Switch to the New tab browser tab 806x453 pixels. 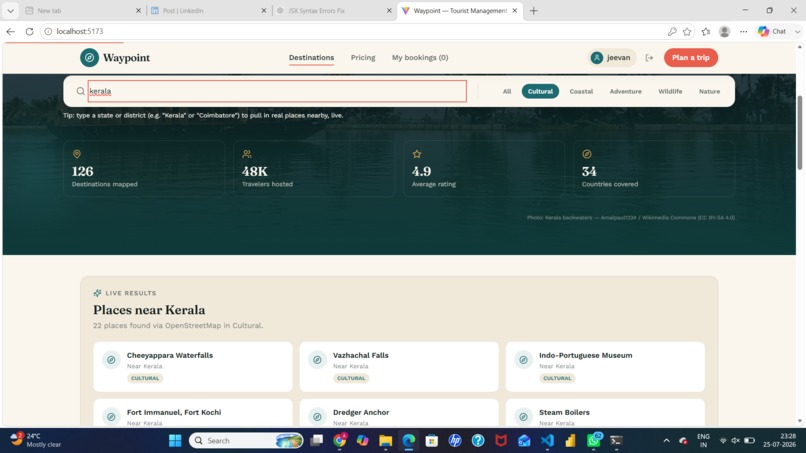[82, 10]
